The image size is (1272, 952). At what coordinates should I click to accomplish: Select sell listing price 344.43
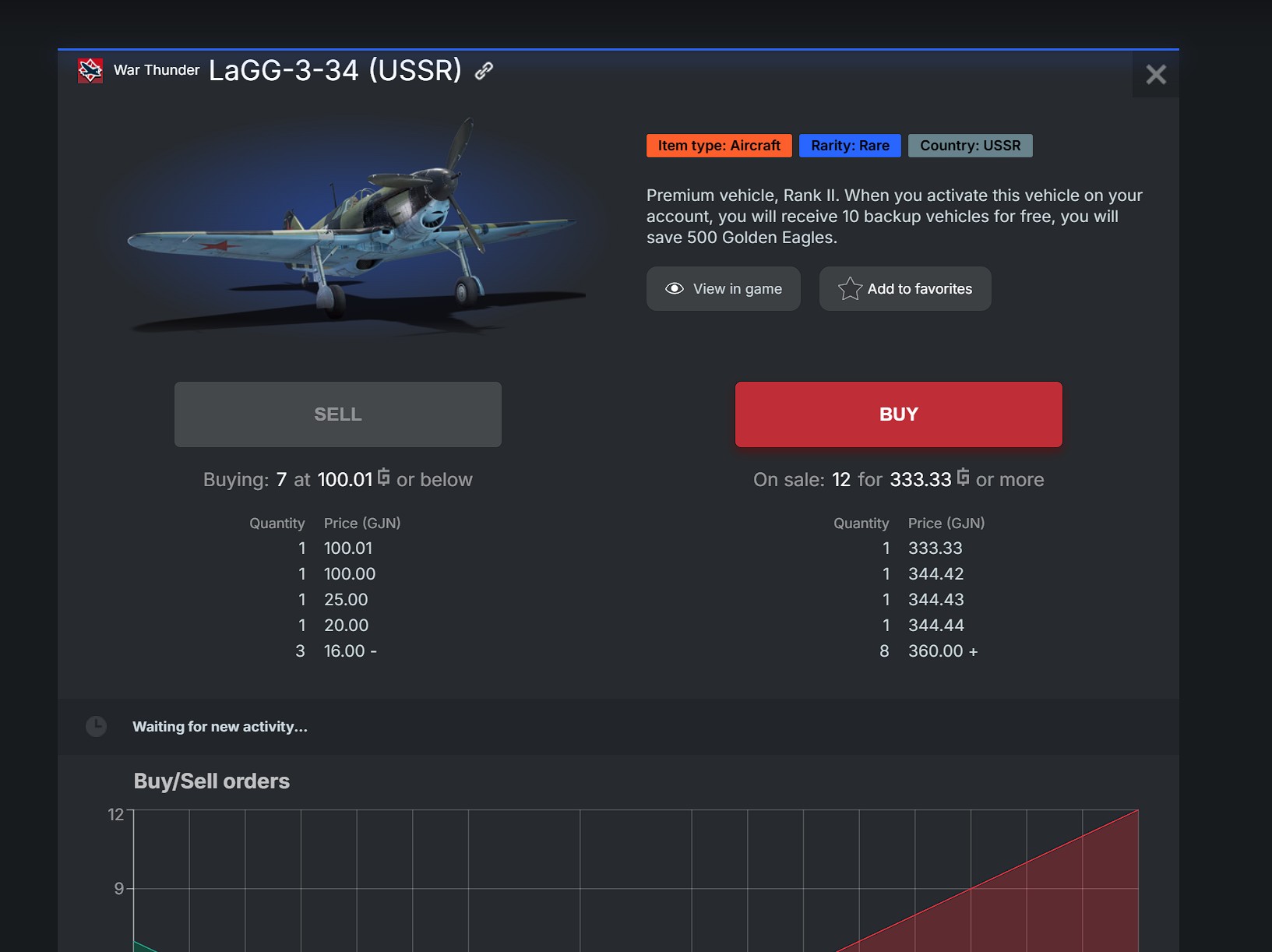936,600
